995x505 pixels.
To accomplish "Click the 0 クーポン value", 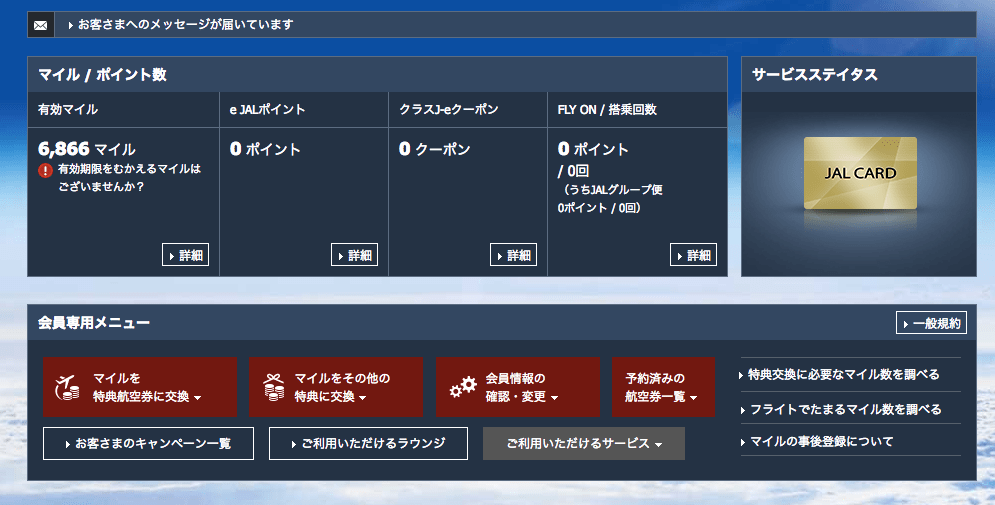I will [435, 149].
